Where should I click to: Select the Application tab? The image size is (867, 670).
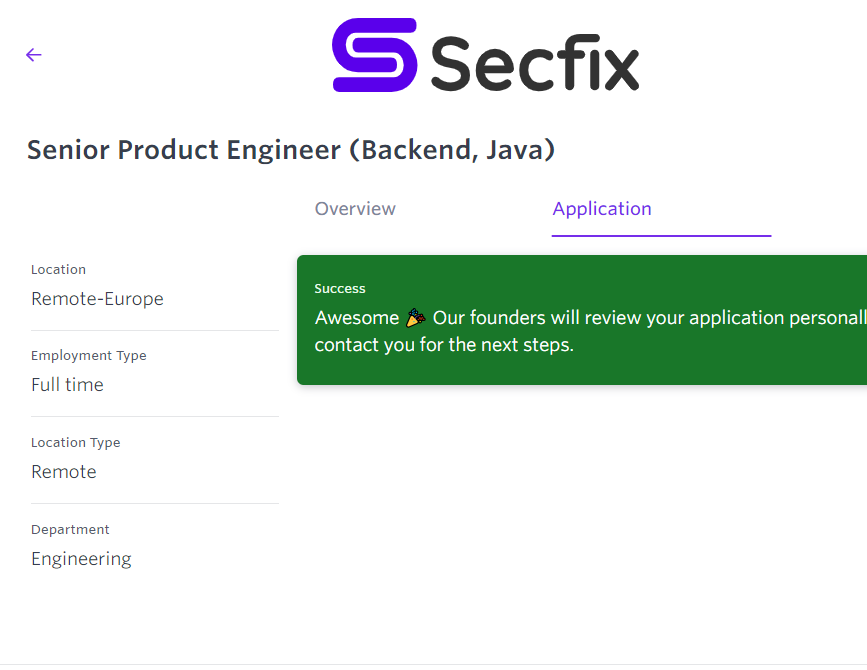(x=602, y=209)
